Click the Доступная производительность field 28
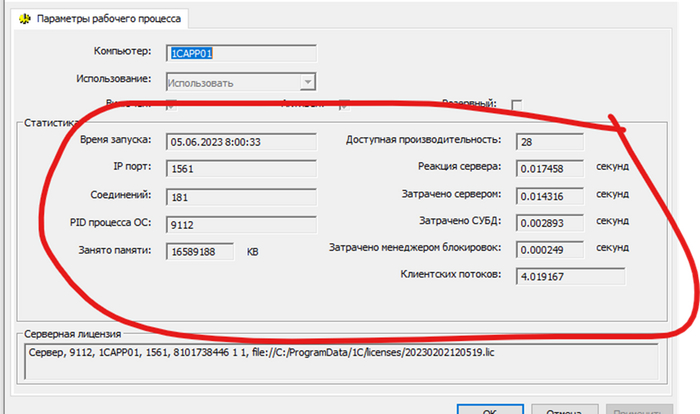Viewport: 700px width, 414px height. pyautogui.click(x=550, y=142)
